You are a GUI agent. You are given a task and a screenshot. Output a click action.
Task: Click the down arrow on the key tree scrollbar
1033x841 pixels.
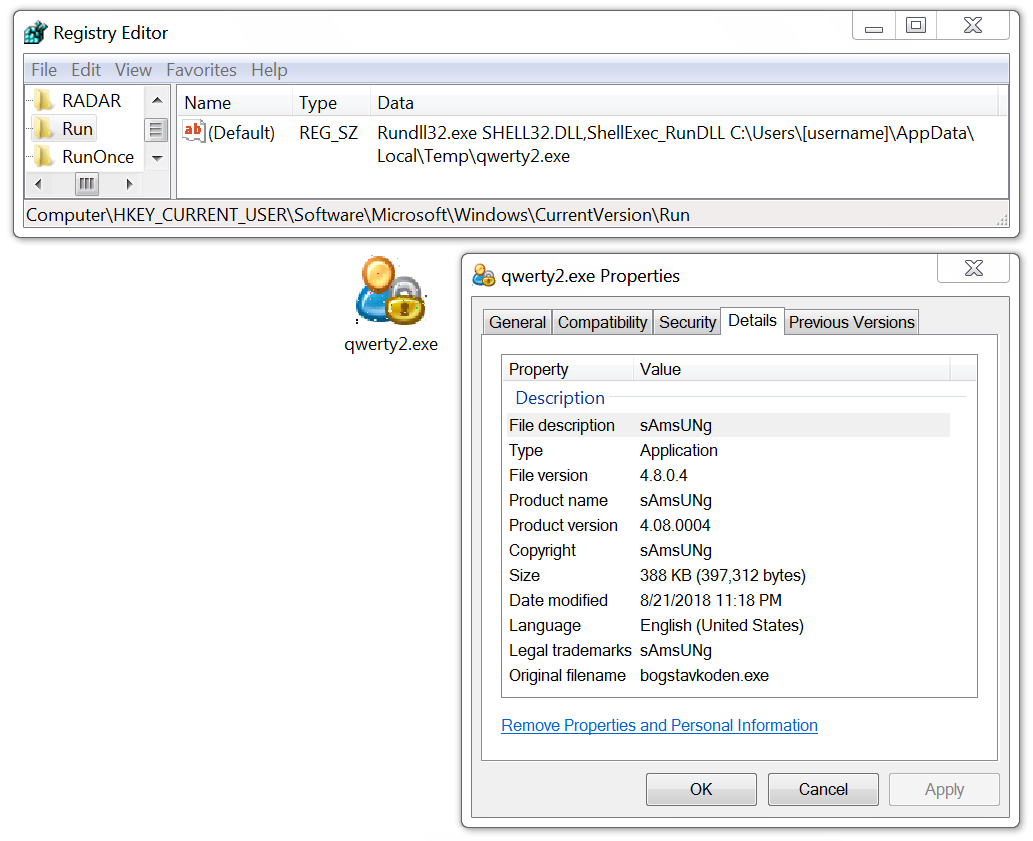point(157,158)
